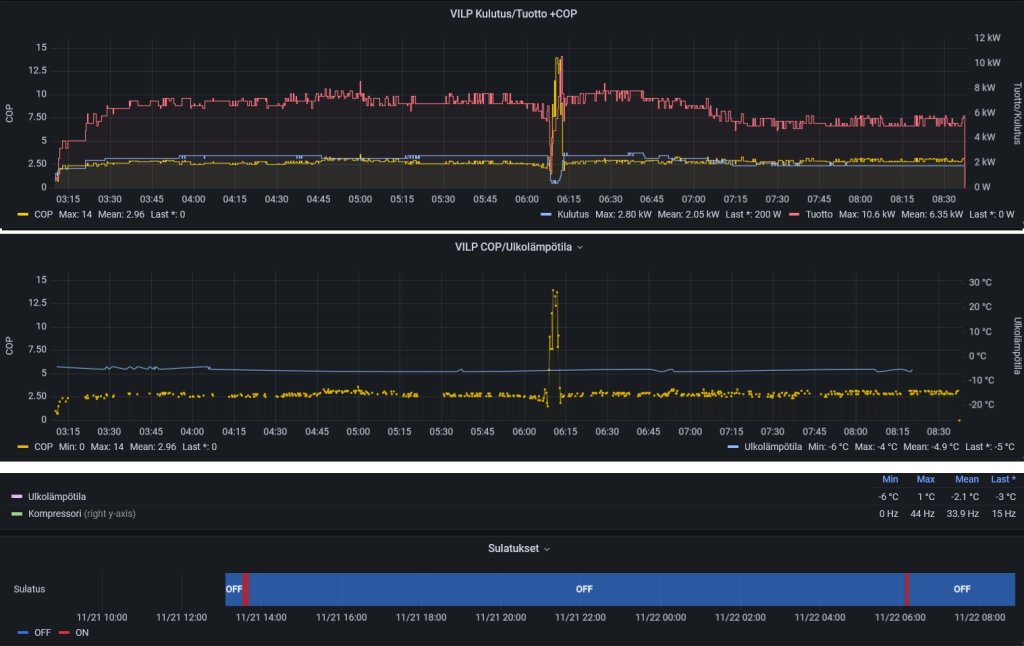Sort legend table by the Mean column

click(966, 480)
